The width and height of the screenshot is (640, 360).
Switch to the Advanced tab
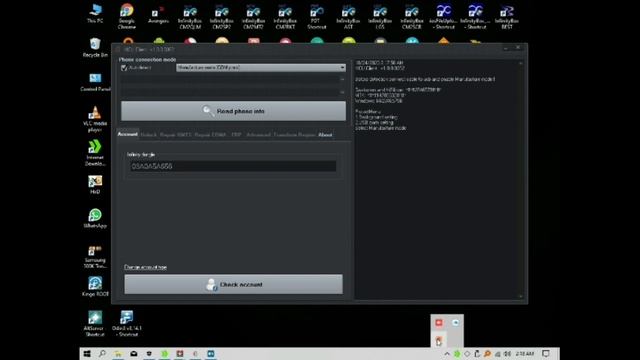[258, 135]
